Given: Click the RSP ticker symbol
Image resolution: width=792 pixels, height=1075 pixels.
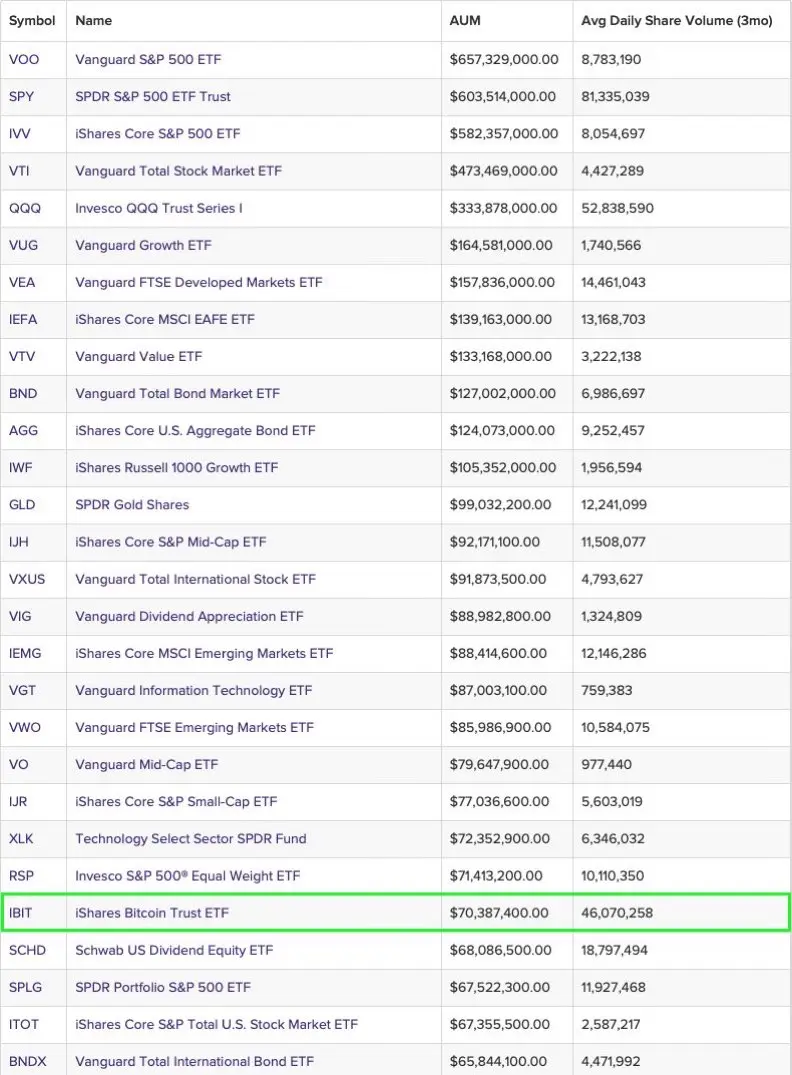Looking at the screenshot, I should pyautogui.click(x=21, y=875).
